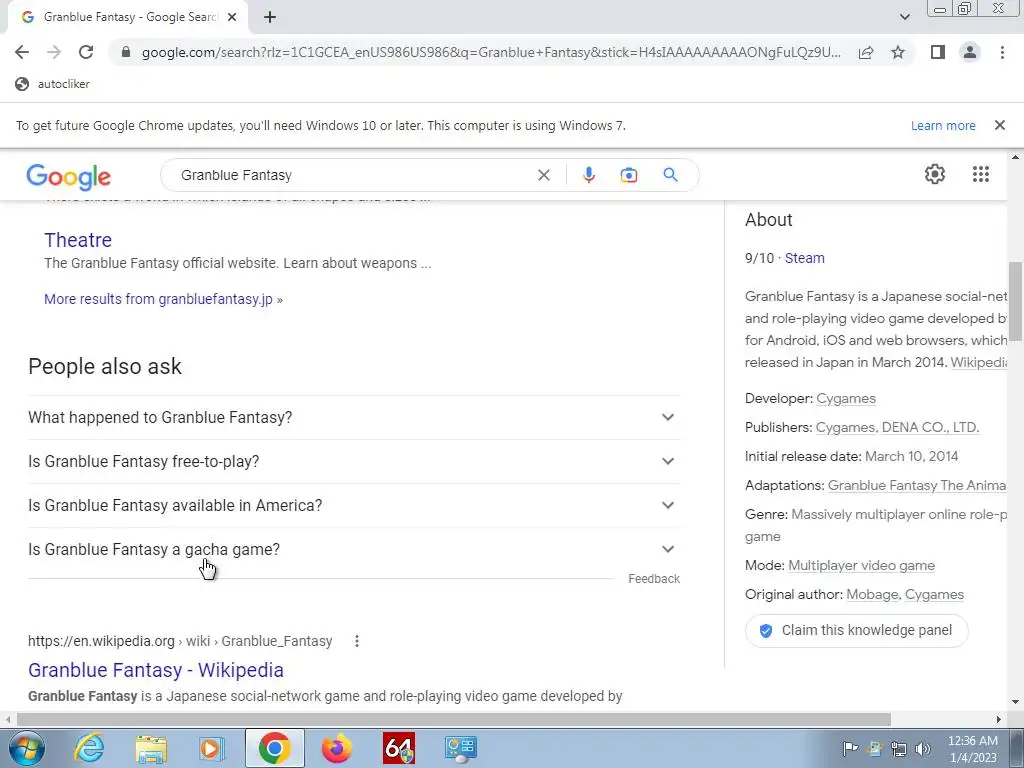Image resolution: width=1024 pixels, height=768 pixels.
Task: Go back to the previous page
Action: [22, 52]
